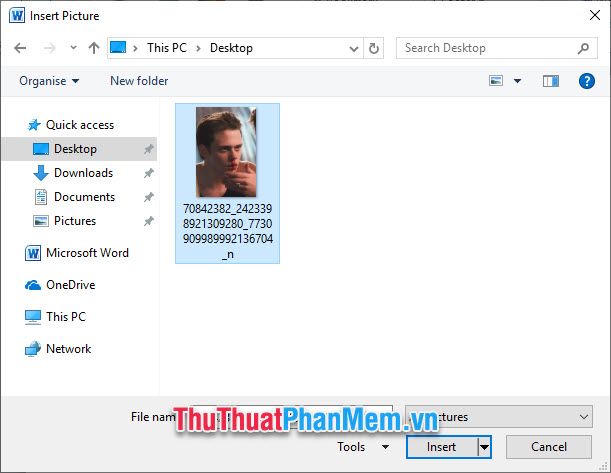Click the Cancel button
The width and height of the screenshot is (611, 473).
549,447
